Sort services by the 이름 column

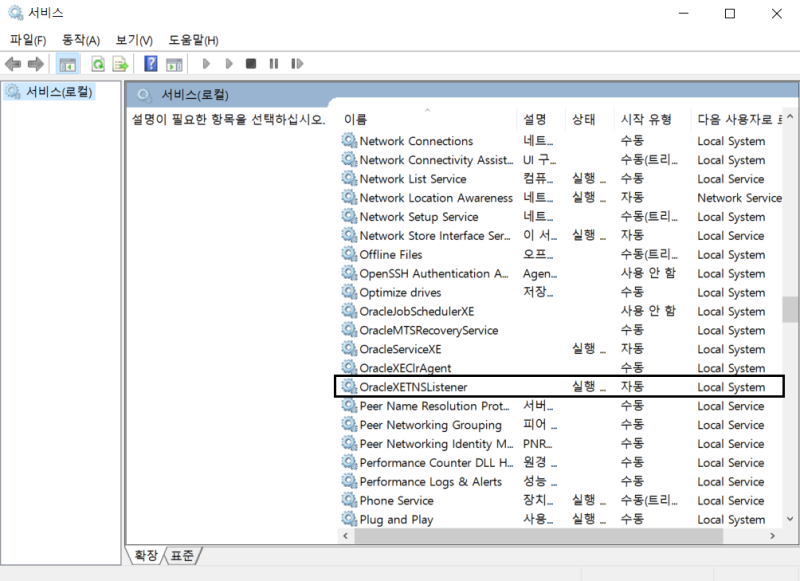(353, 118)
